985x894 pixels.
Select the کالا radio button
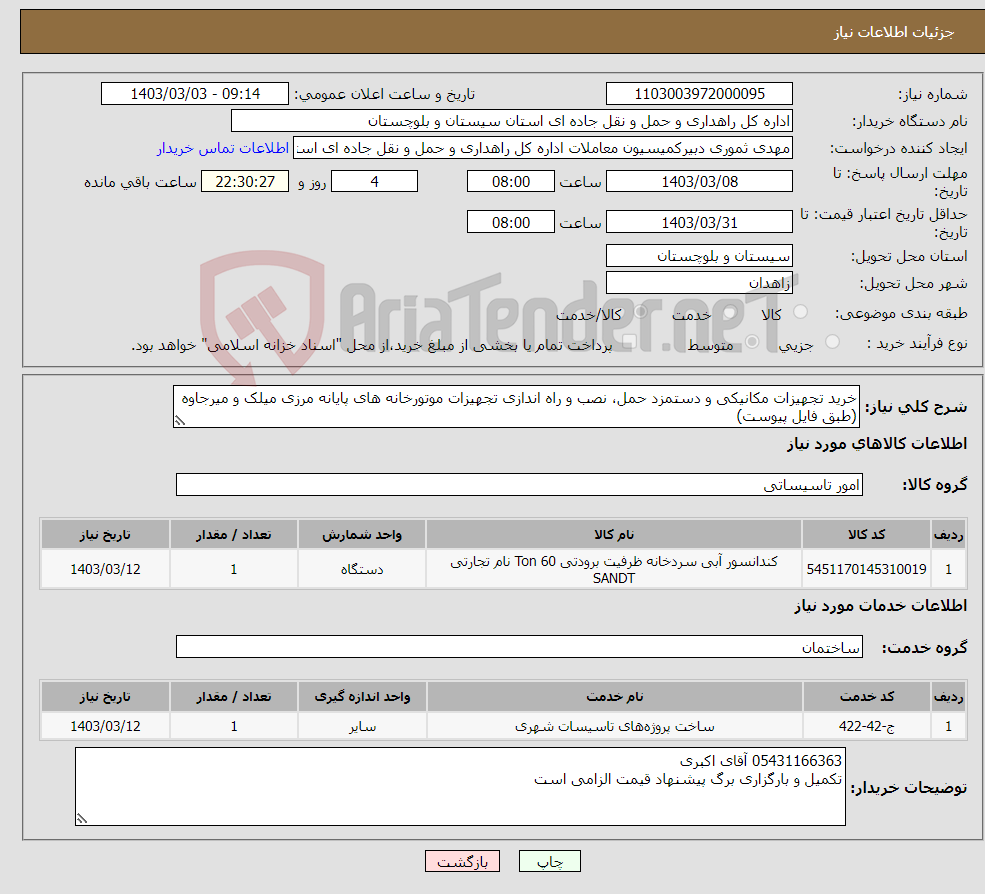point(800,312)
